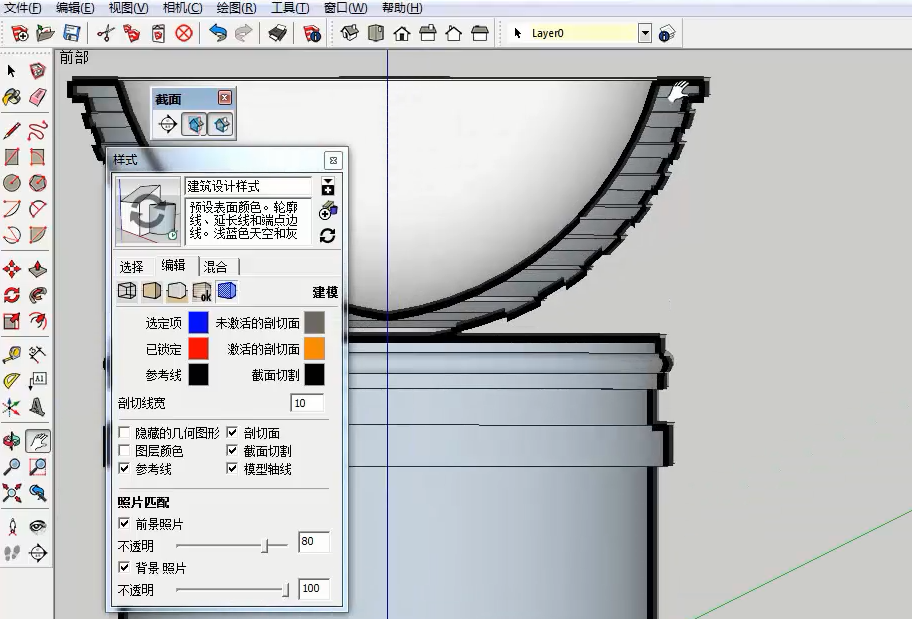The height and width of the screenshot is (619, 912).
Task: Pick the Tape Measure tool
Action: pyautogui.click(x=12, y=355)
